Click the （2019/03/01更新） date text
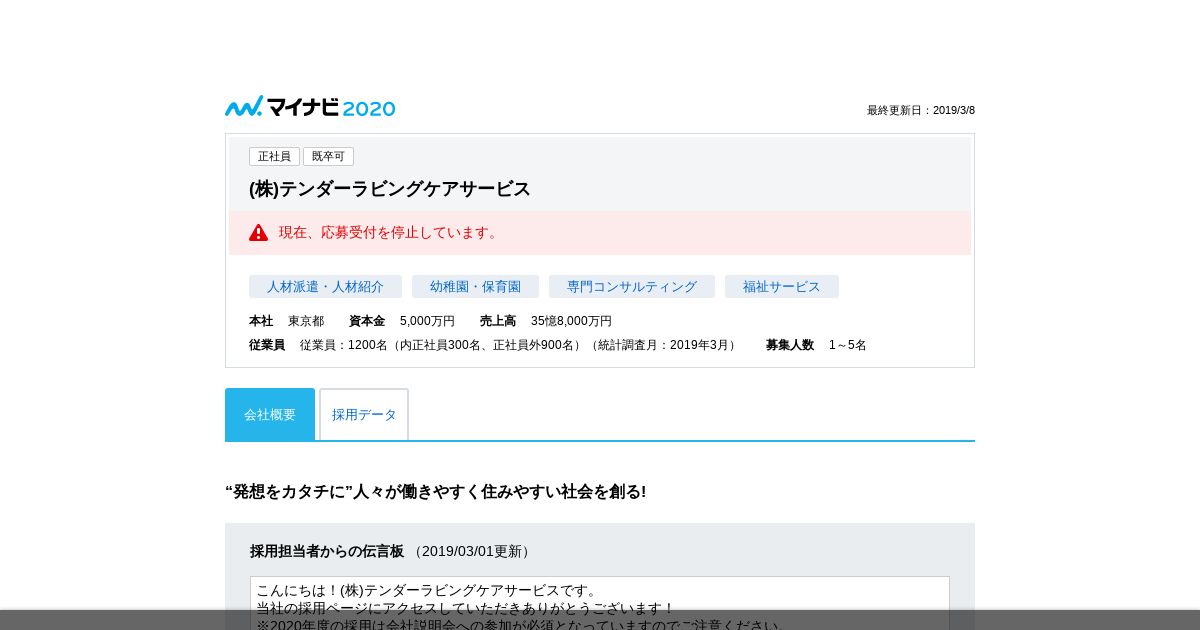1200x630 pixels. (x=472, y=551)
